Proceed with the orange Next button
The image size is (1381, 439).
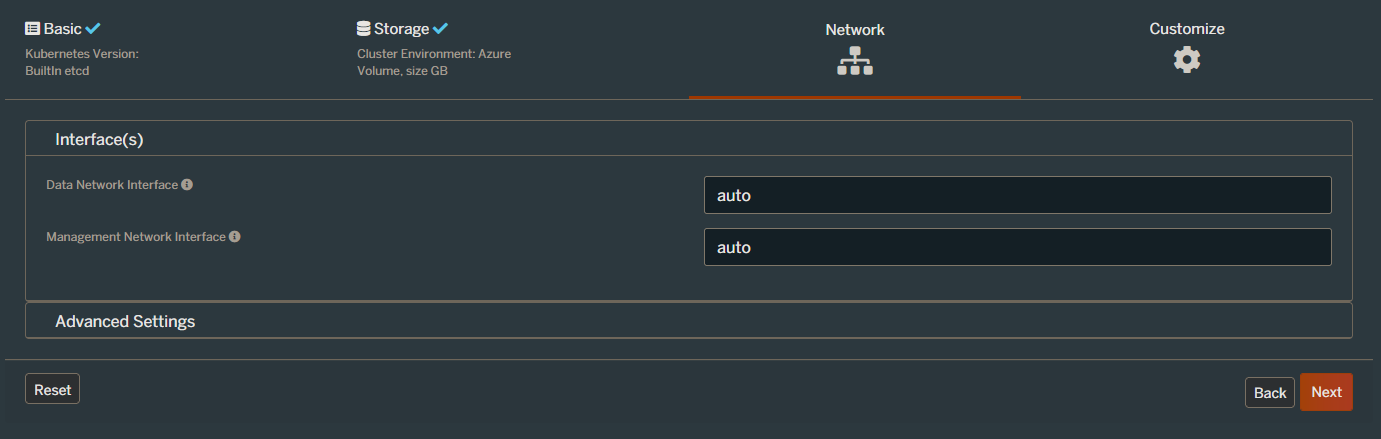pyautogui.click(x=1326, y=392)
